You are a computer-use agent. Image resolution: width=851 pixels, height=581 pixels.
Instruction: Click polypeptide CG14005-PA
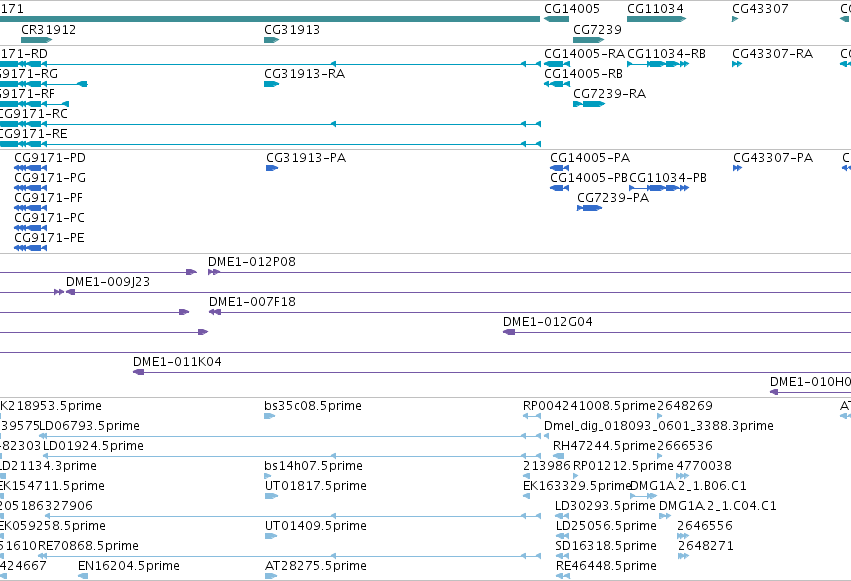[x=560, y=168]
